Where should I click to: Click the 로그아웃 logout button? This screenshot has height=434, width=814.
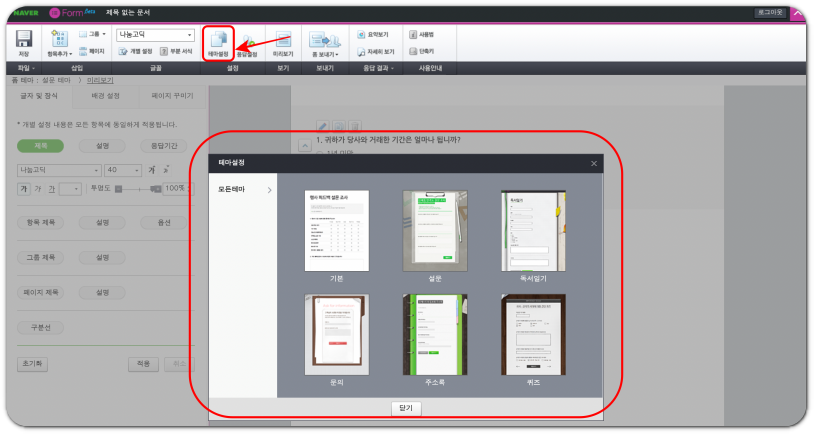[770, 12]
